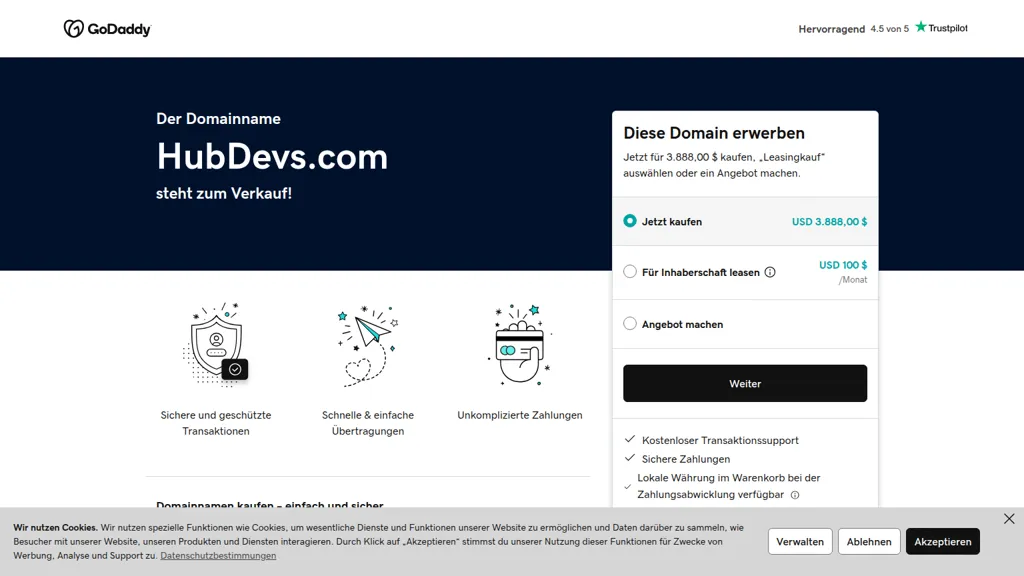Click the info icon next to leasen
The width and height of the screenshot is (1024, 576).
coord(770,272)
